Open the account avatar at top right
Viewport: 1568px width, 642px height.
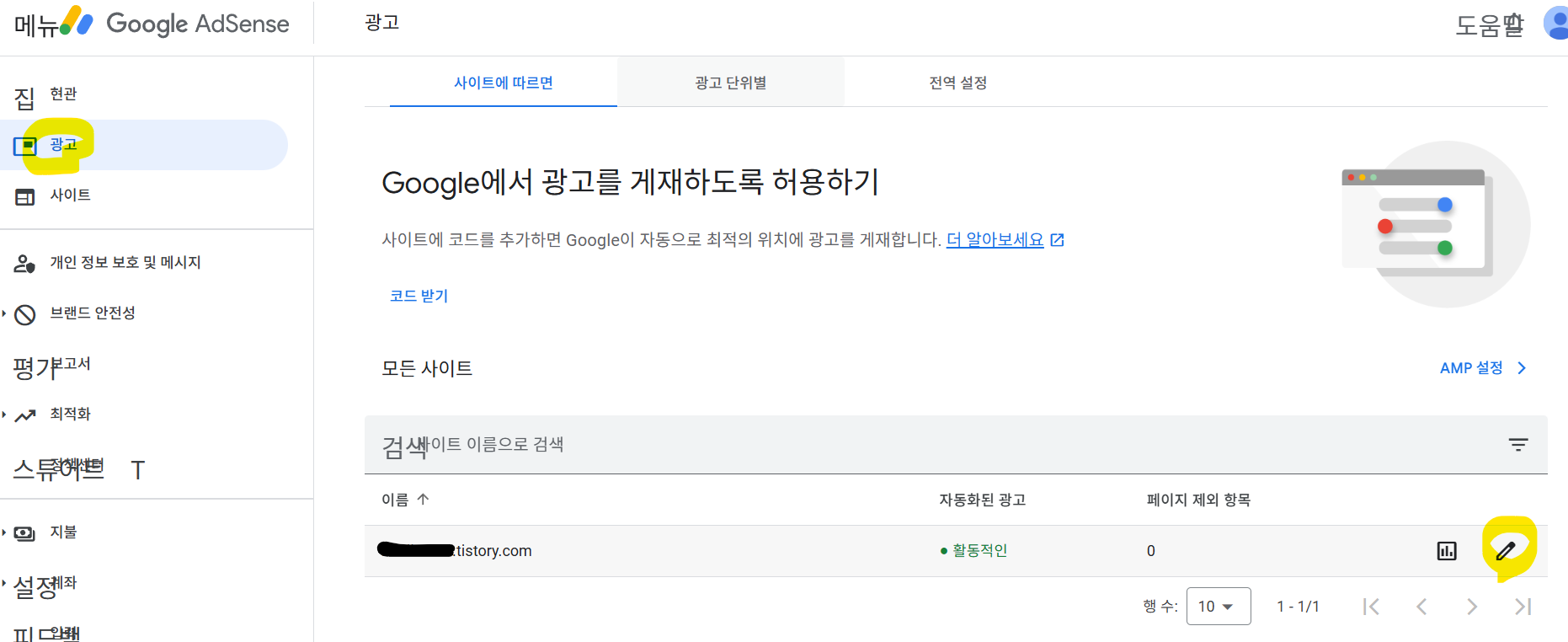[x=1556, y=23]
